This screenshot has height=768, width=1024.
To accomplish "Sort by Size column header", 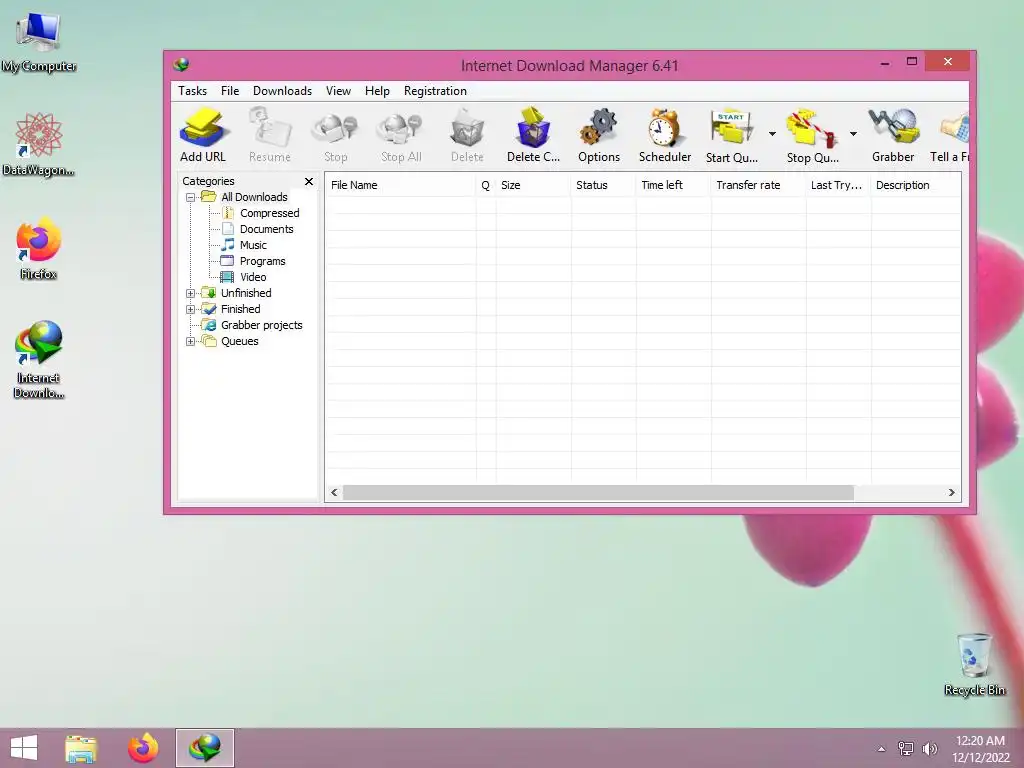I will point(533,185).
